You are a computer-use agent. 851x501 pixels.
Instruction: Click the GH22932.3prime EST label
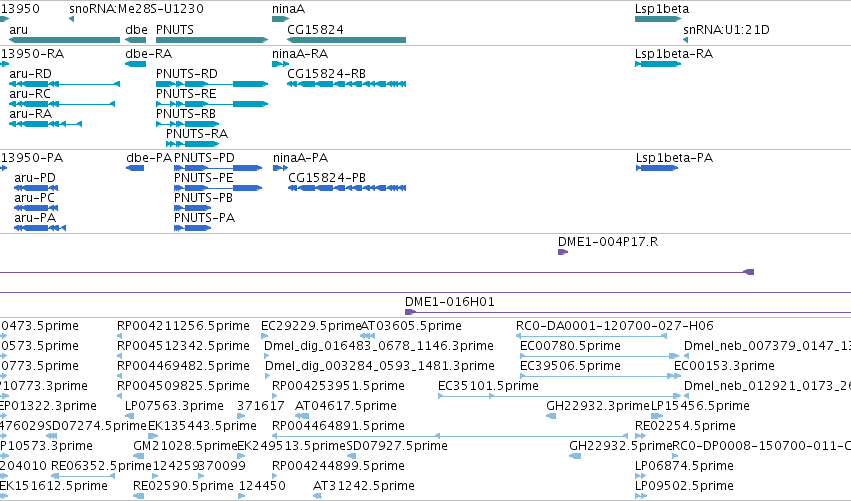pos(598,407)
